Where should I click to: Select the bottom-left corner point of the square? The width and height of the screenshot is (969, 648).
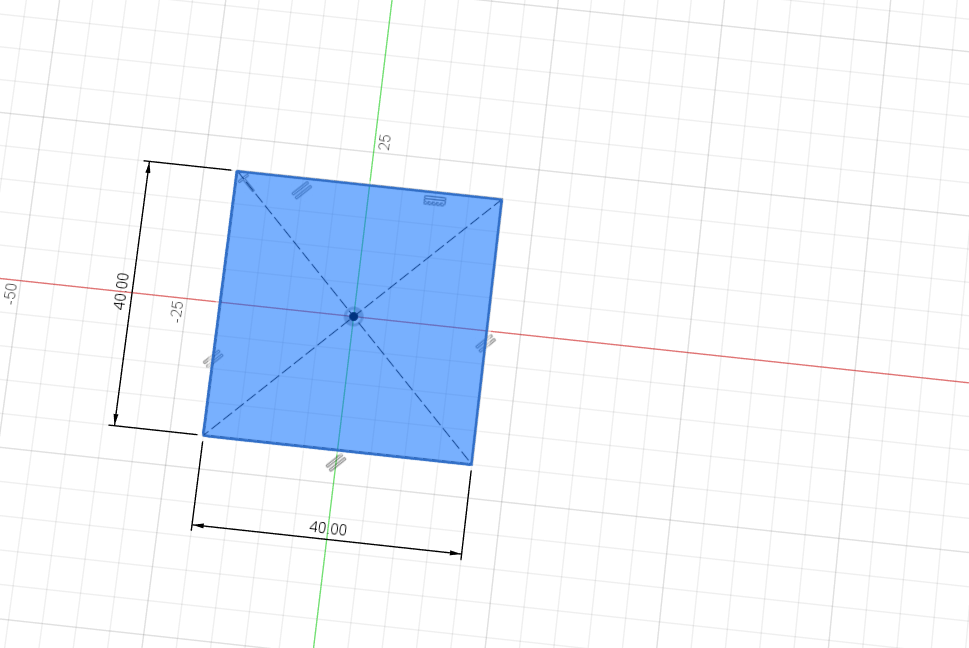tap(203, 435)
